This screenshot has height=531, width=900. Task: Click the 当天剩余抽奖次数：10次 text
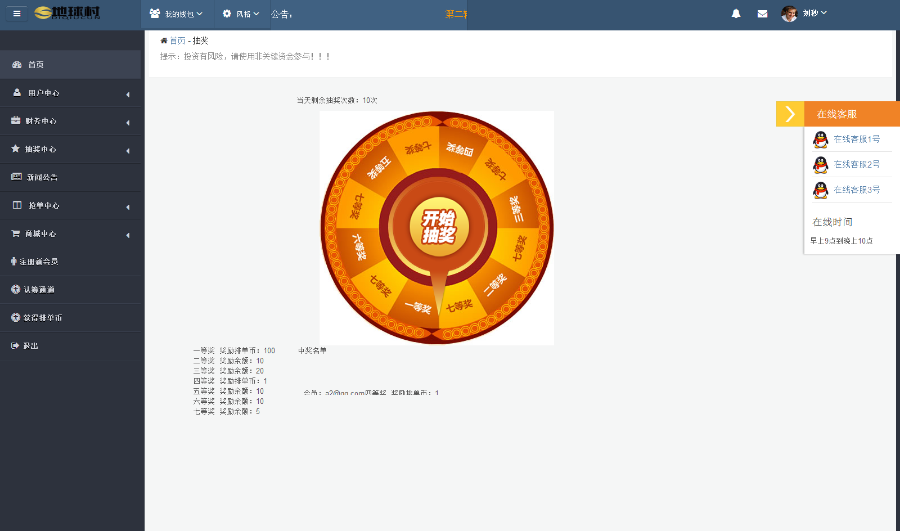[x=337, y=100]
